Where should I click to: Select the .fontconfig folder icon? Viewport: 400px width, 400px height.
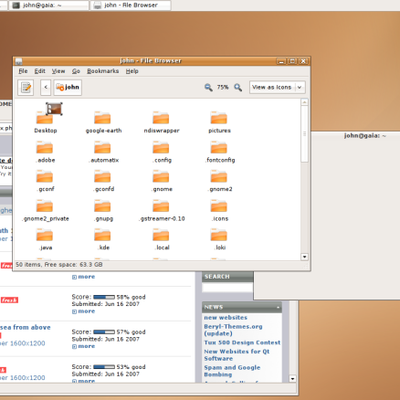pyautogui.click(x=219, y=147)
